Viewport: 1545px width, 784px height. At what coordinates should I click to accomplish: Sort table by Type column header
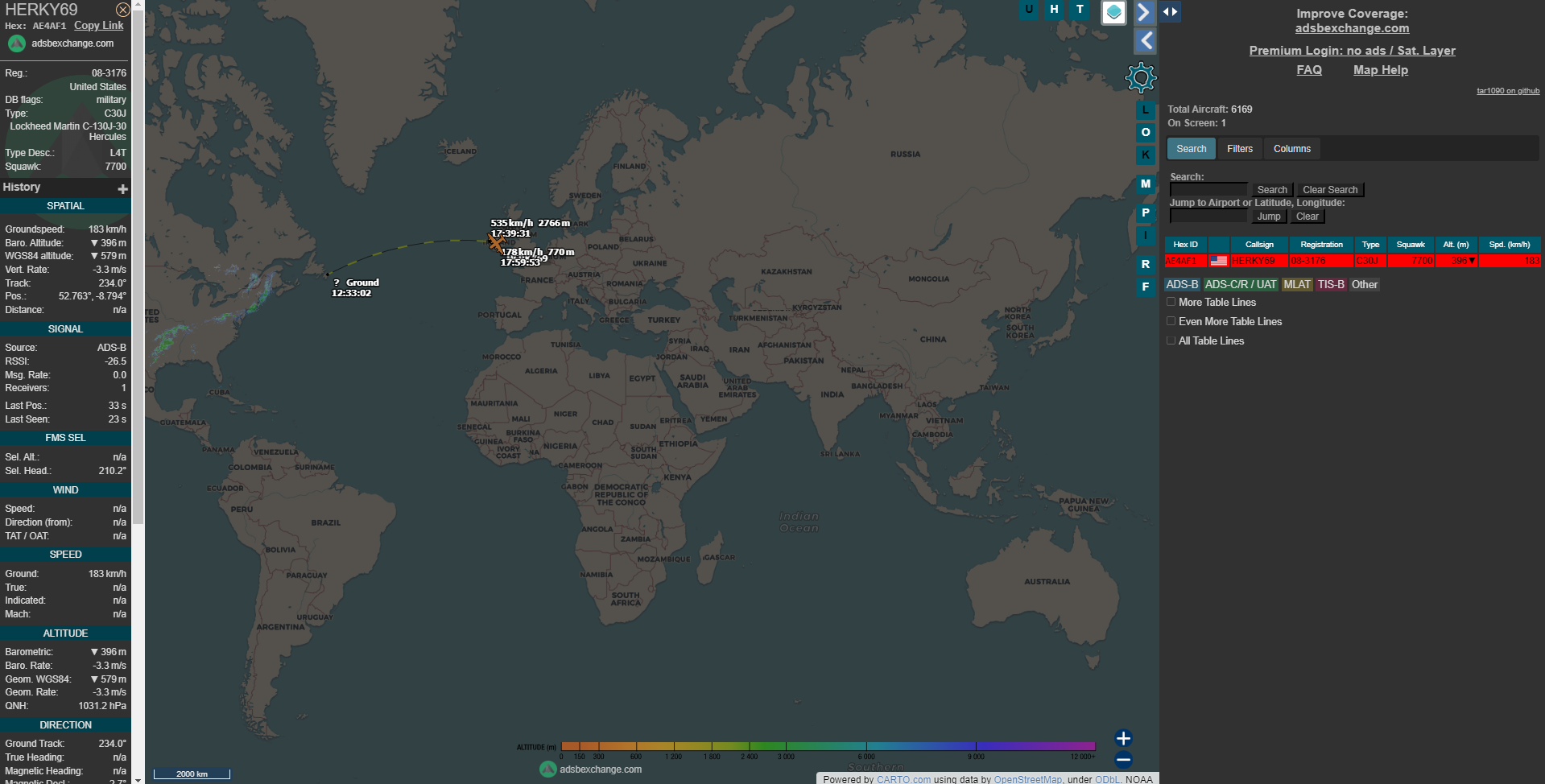pyautogui.click(x=1370, y=245)
